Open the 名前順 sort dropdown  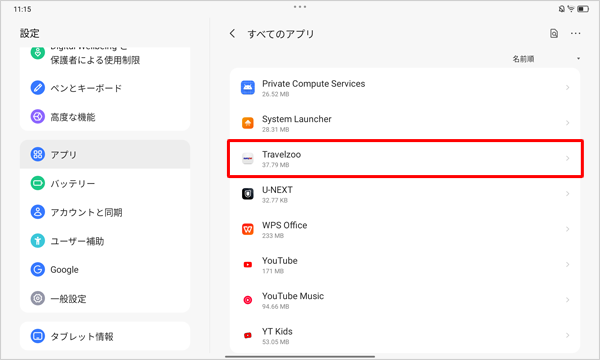tap(546, 59)
